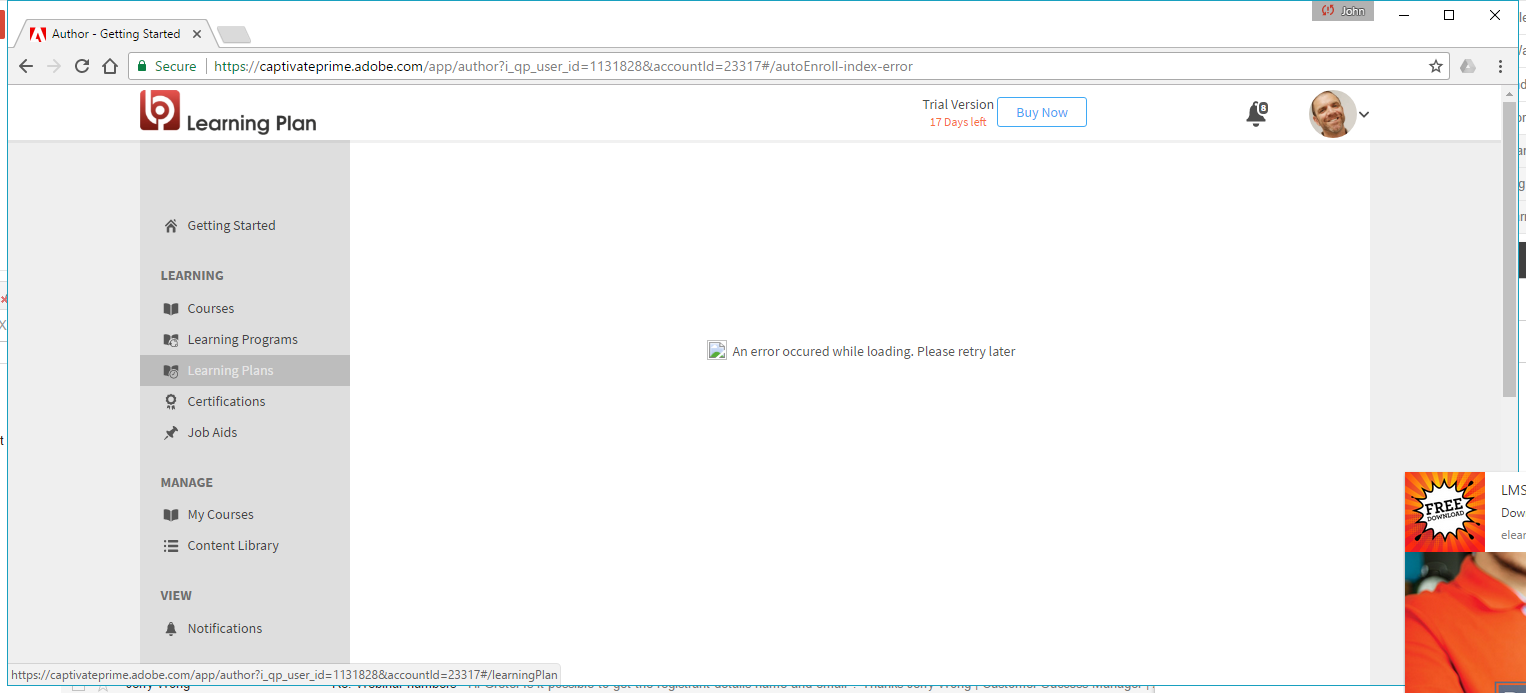Click the page vertical scrollbar
This screenshot has width=1526, height=693.
[x=1509, y=250]
